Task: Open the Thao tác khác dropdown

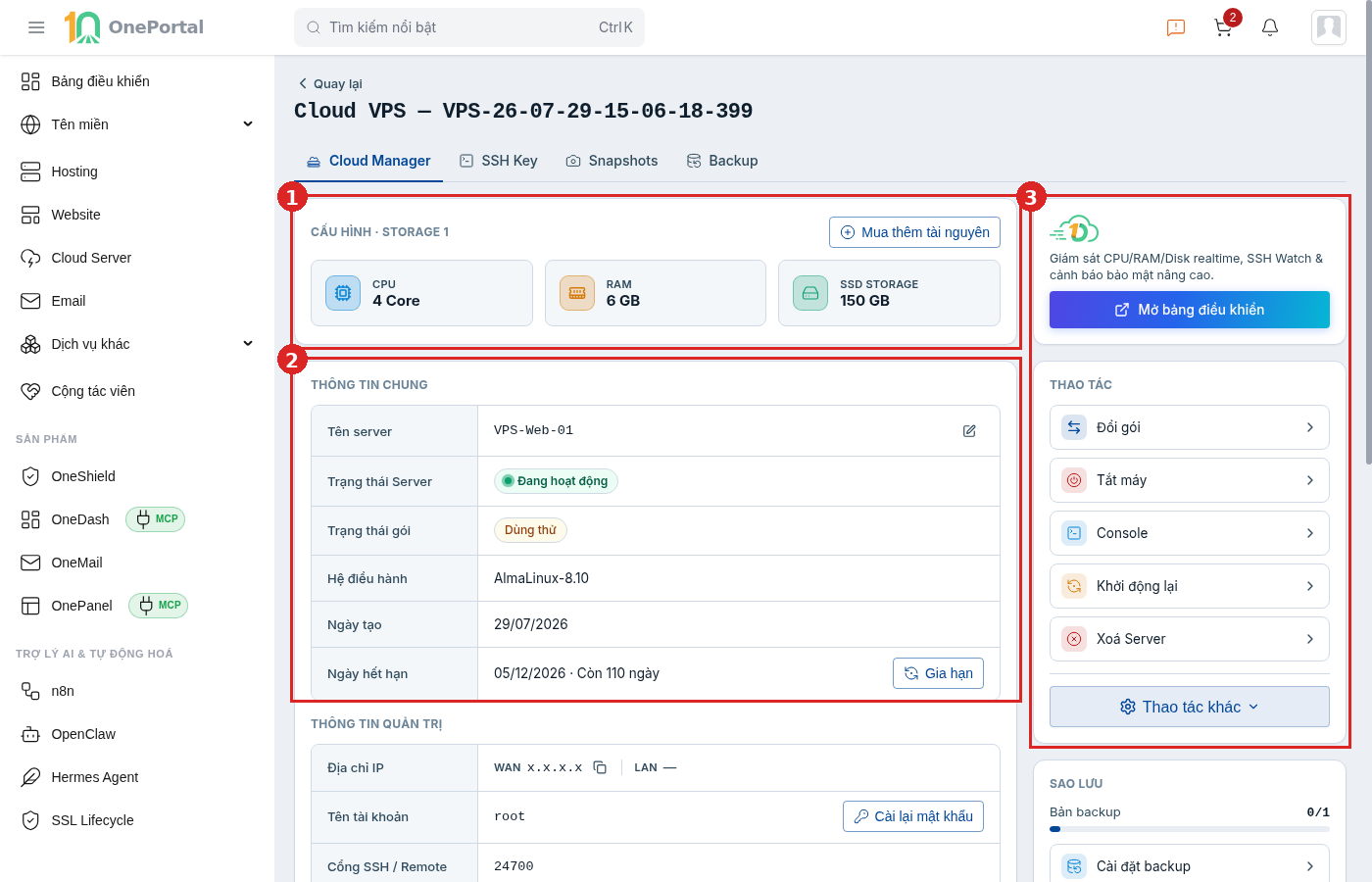Action: pos(1190,707)
